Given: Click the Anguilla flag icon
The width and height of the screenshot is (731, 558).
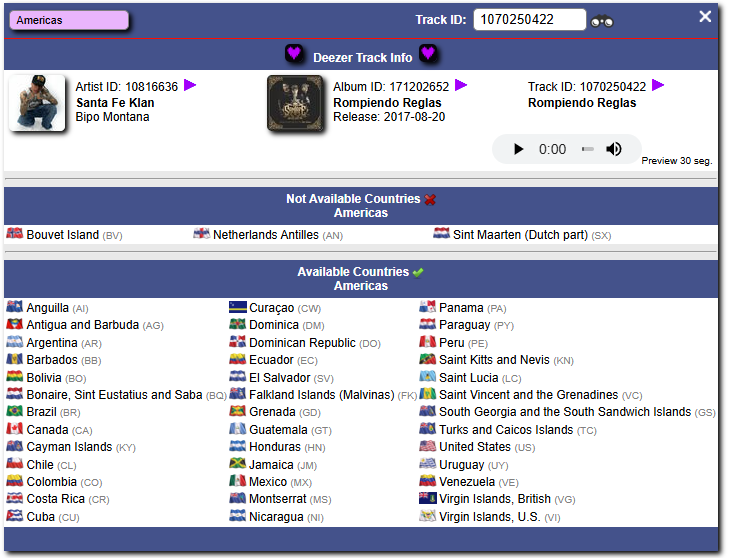Looking at the screenshot, I should click(x=14, y=307).
